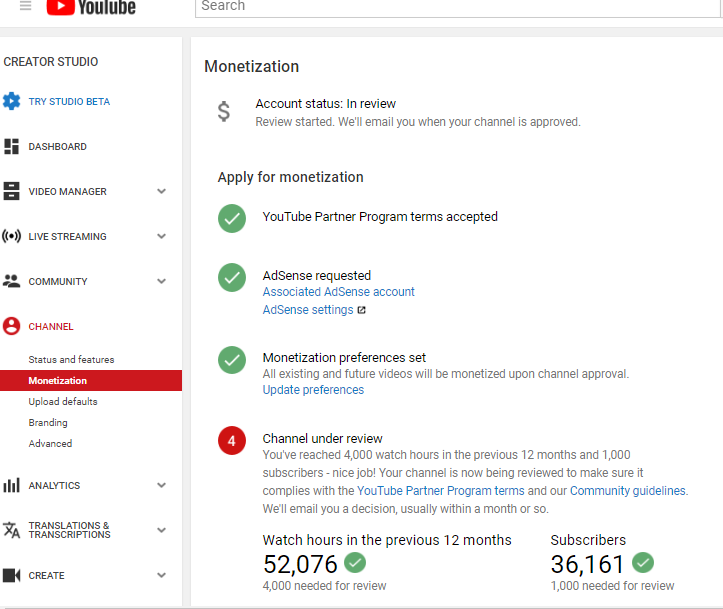Click the red Channel person icon

pyautogui.click(x=12, y=326)
